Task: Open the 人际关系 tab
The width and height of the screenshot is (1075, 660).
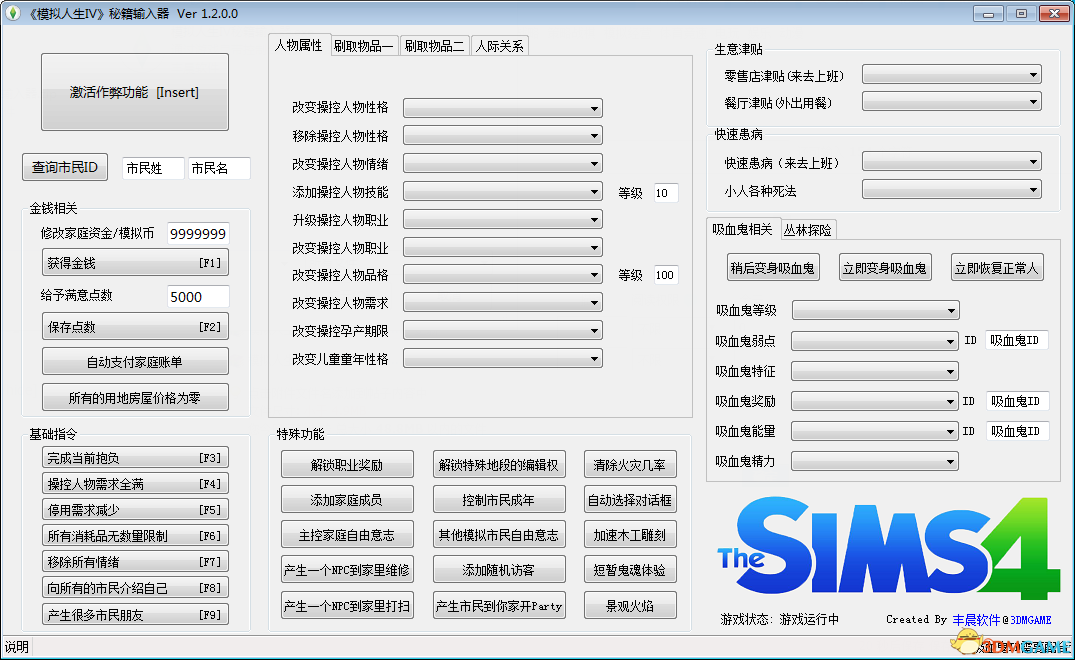Action: click(499, 46)
